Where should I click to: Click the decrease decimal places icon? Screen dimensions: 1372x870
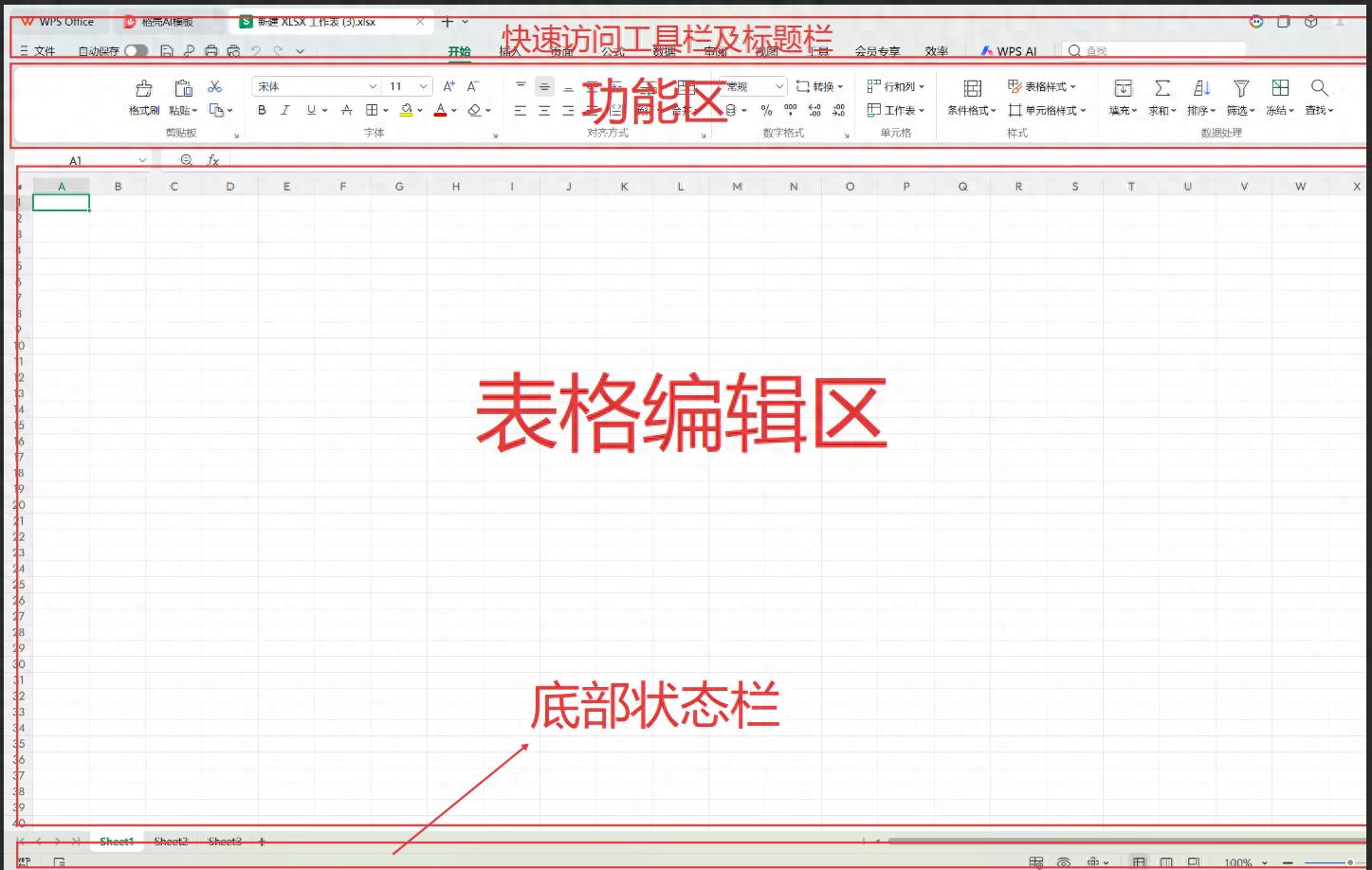(839, 111)
